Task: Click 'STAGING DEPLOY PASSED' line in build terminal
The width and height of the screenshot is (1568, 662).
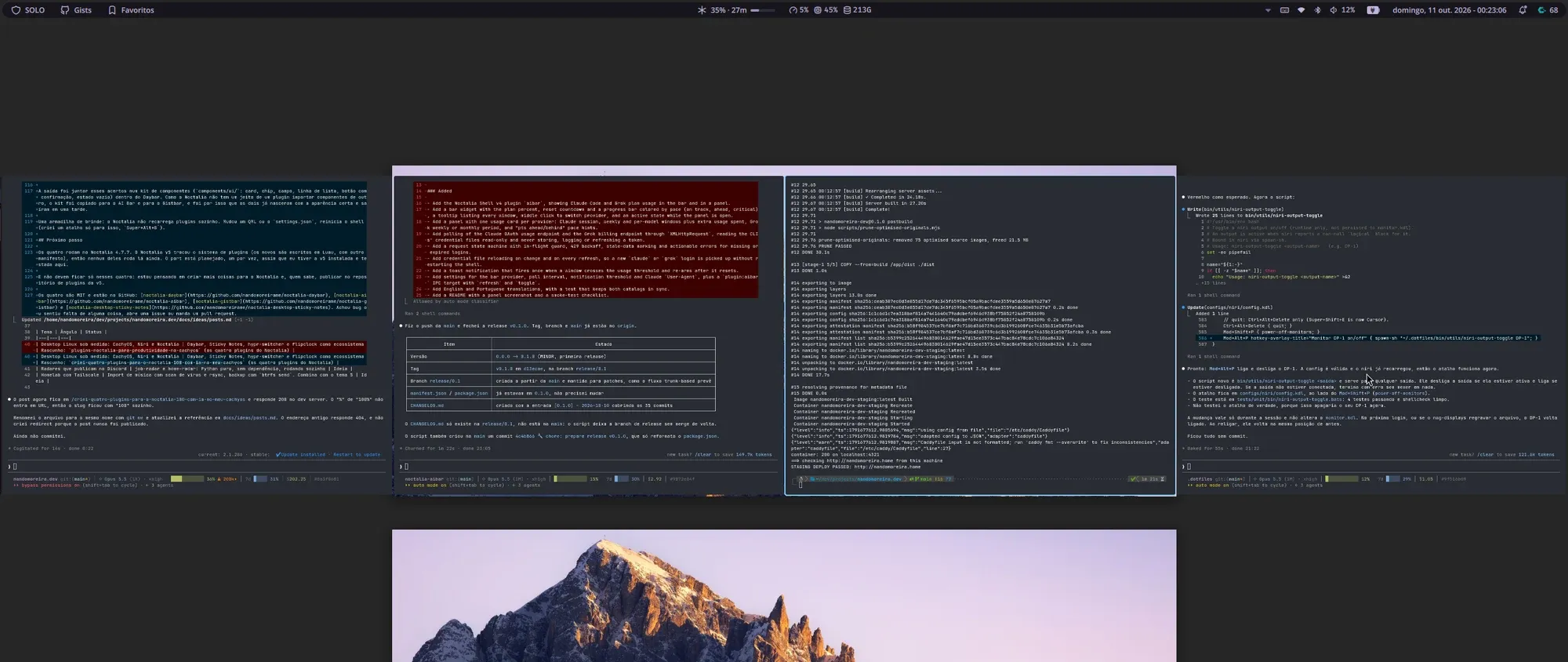Action: coord(856,467)
